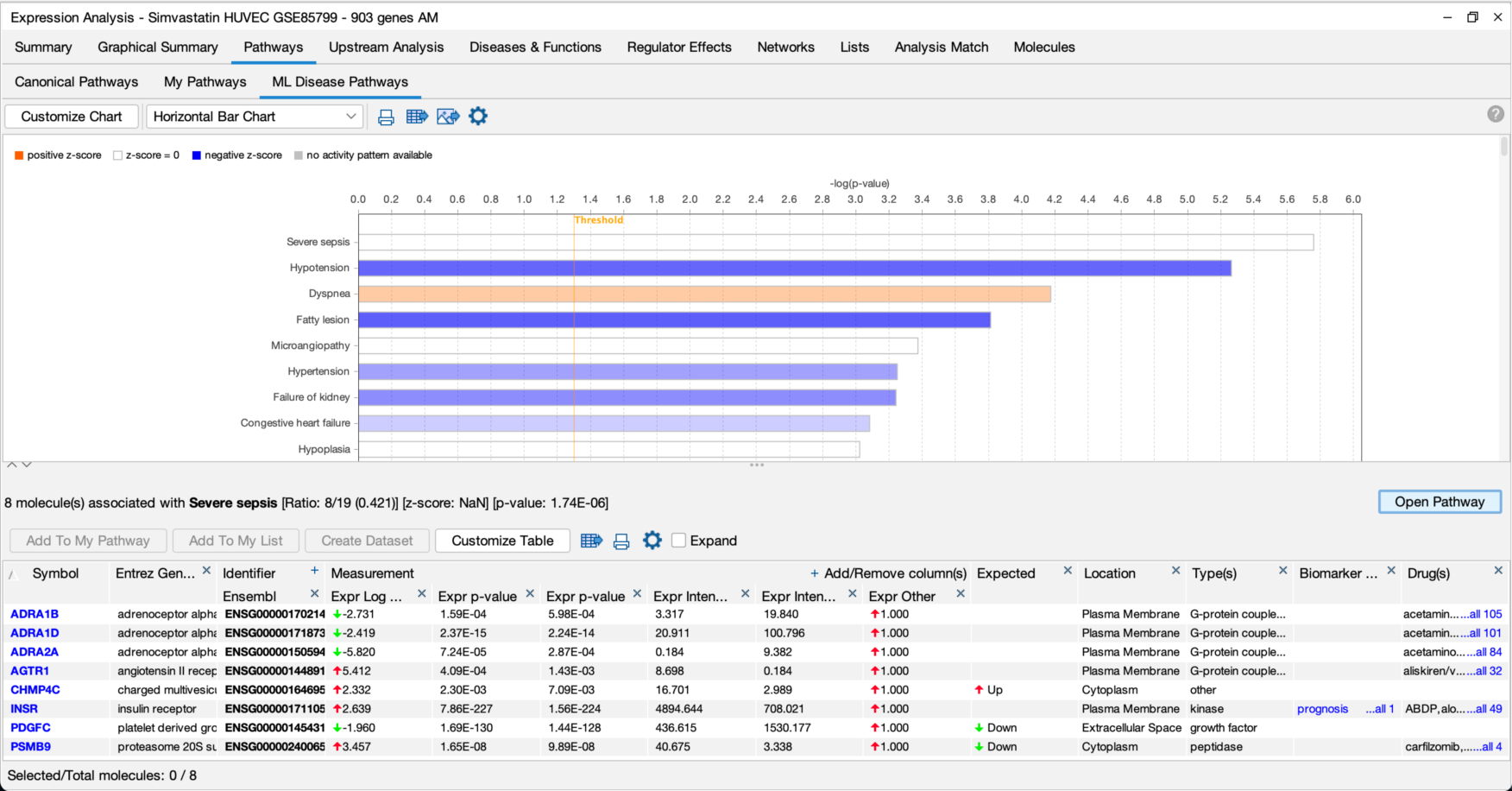
Task: Remove the Type(s) column
Action: (1283, 571)
